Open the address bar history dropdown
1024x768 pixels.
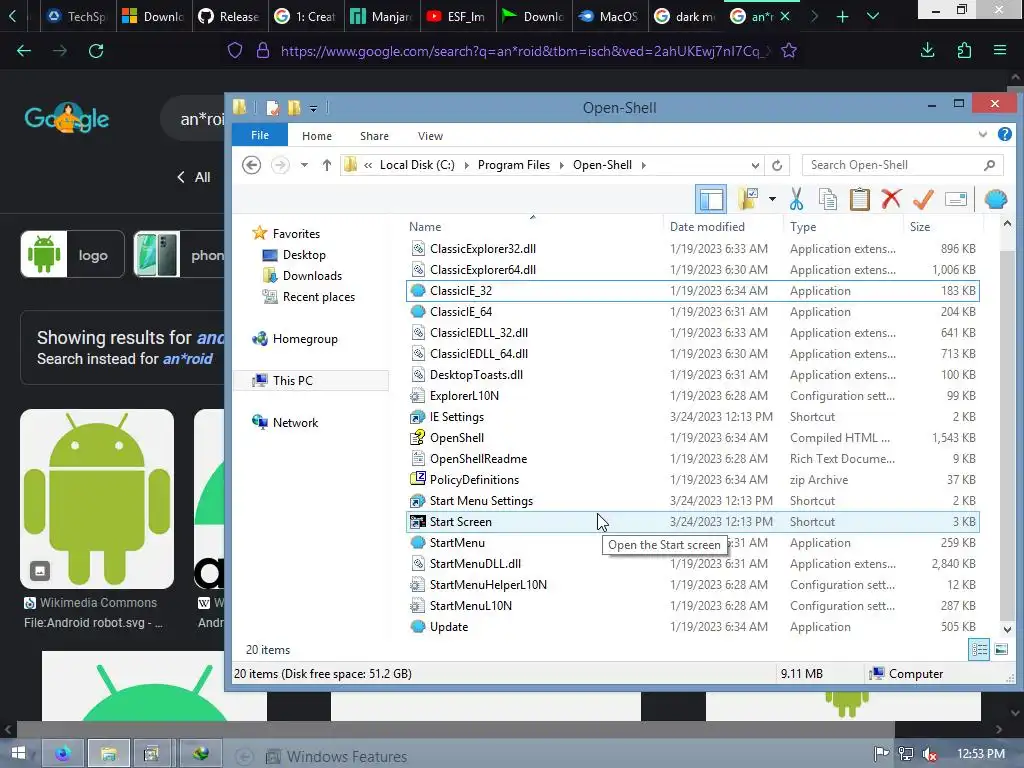coord(755,165)
